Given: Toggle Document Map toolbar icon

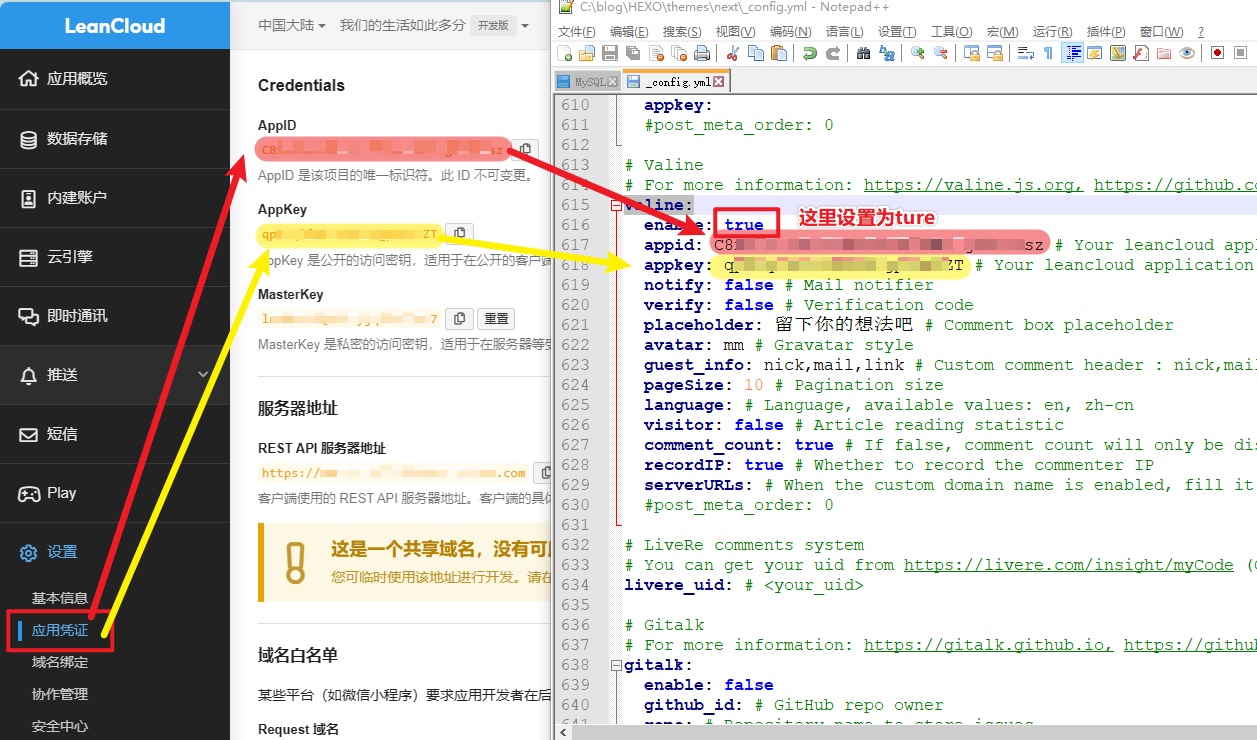Looking at the screenshot, I should click(x=1117, y=52).
